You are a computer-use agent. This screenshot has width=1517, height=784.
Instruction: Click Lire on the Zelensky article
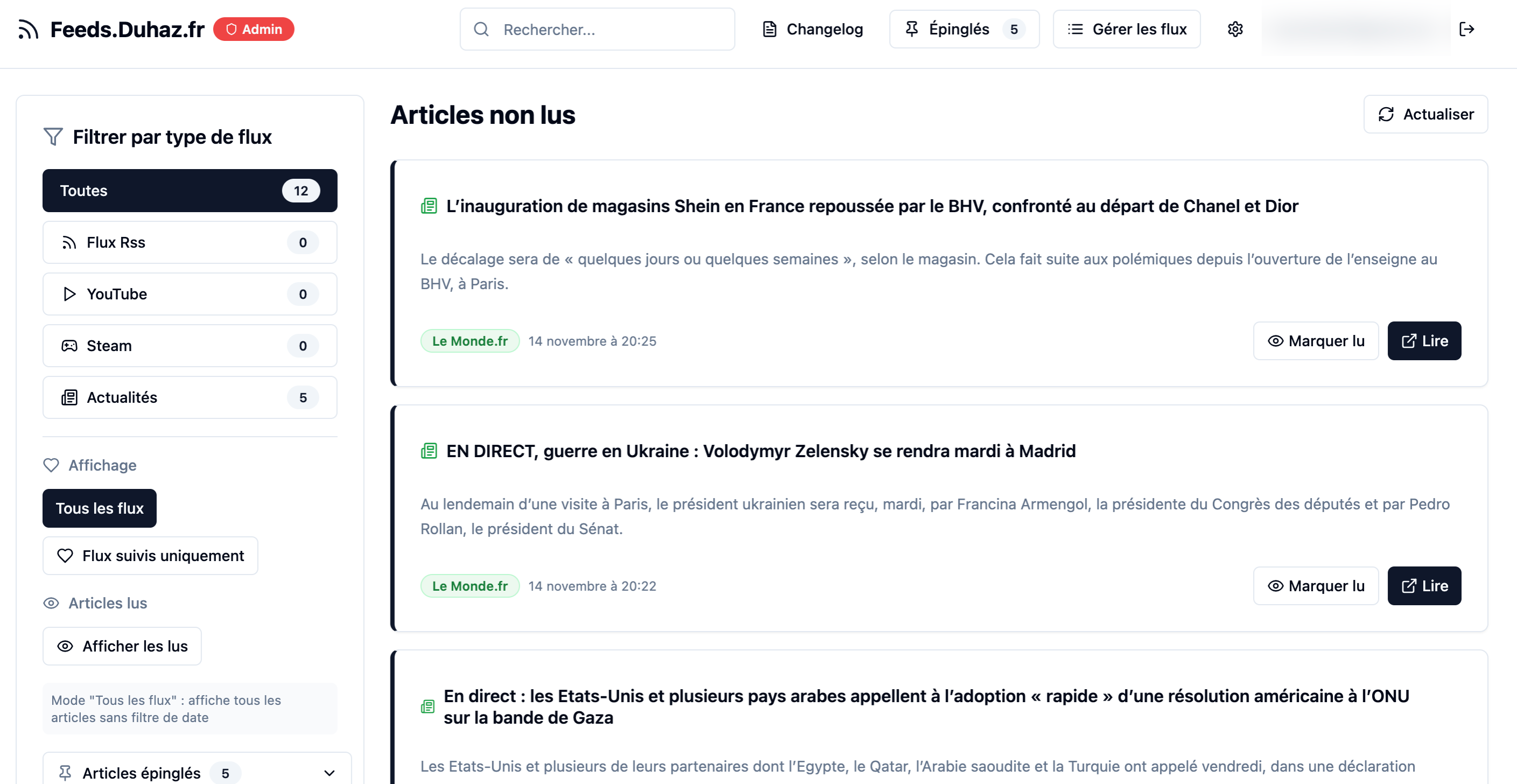[1424, 585]
